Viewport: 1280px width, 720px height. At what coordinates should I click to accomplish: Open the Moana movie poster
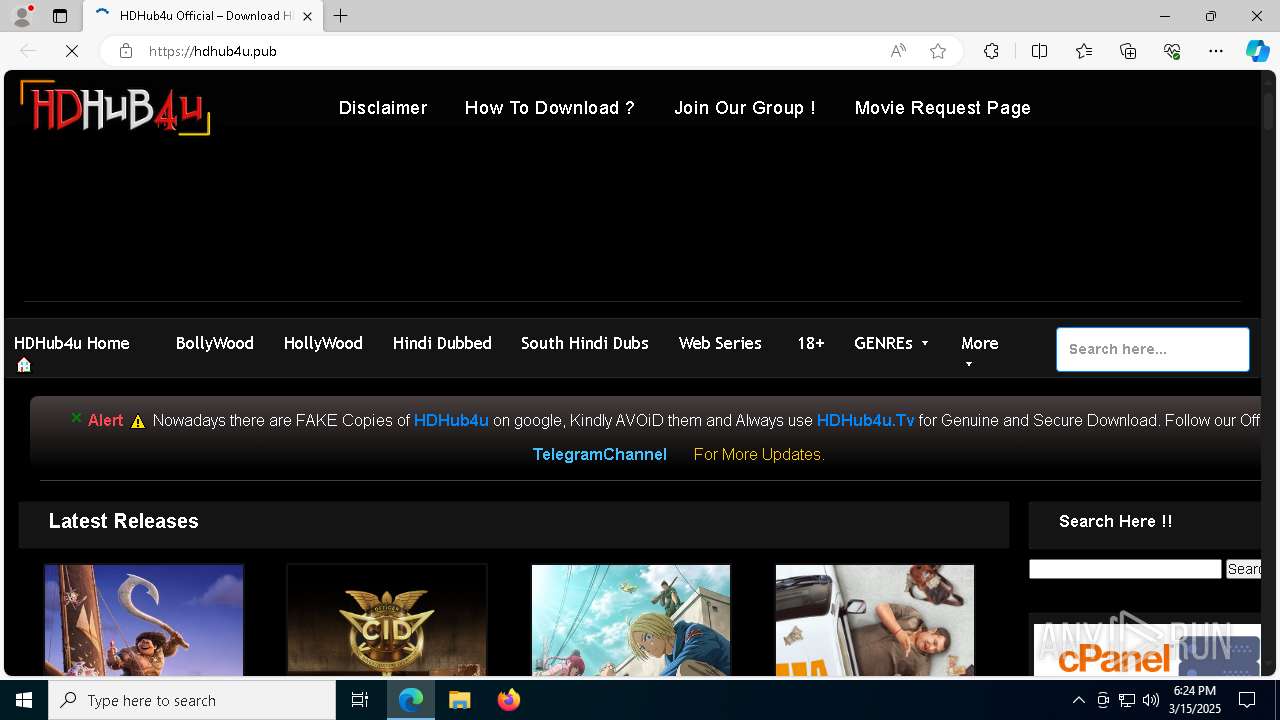pyautogui.click(x=144, y=620)
